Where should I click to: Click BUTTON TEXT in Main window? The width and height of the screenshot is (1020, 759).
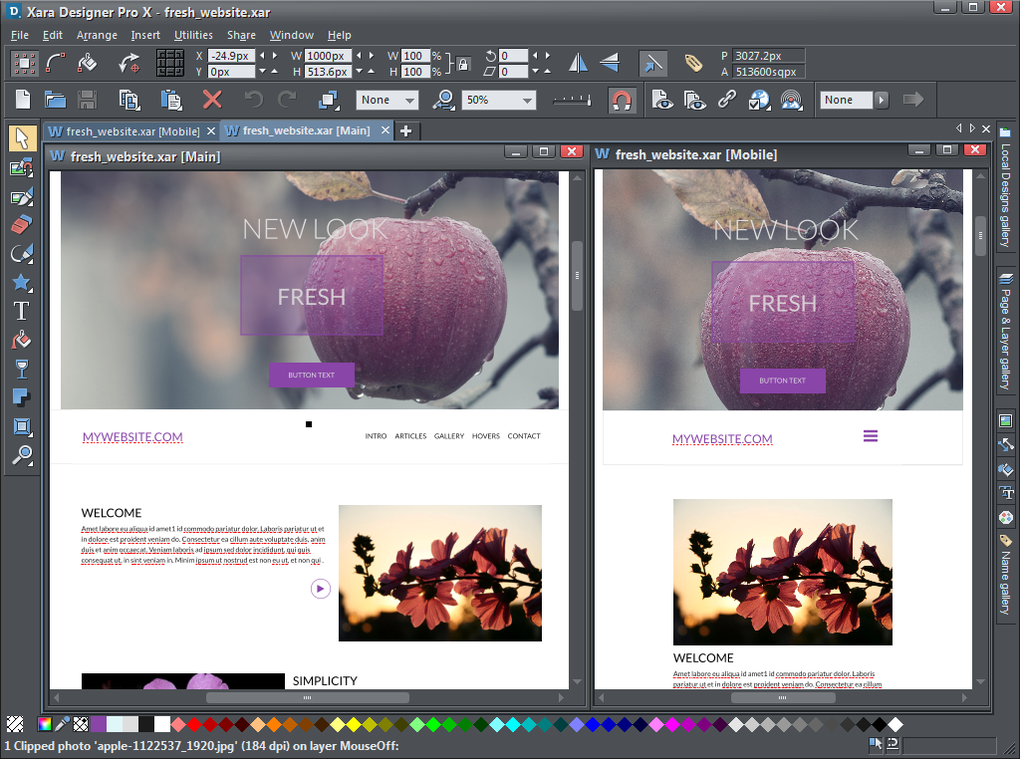tap(312, 375)
